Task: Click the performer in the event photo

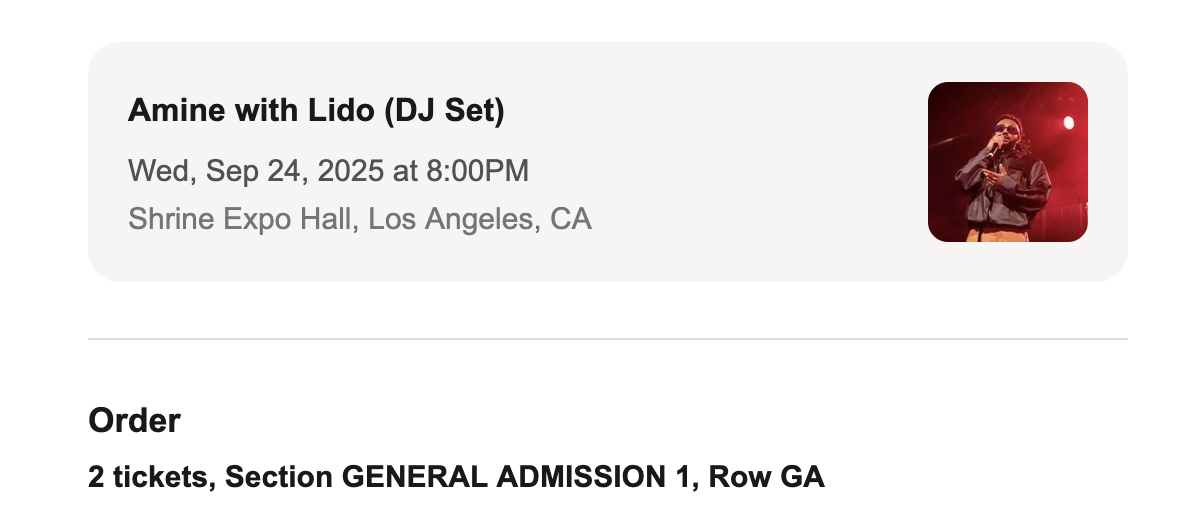Action: (x=1002, y=180)
